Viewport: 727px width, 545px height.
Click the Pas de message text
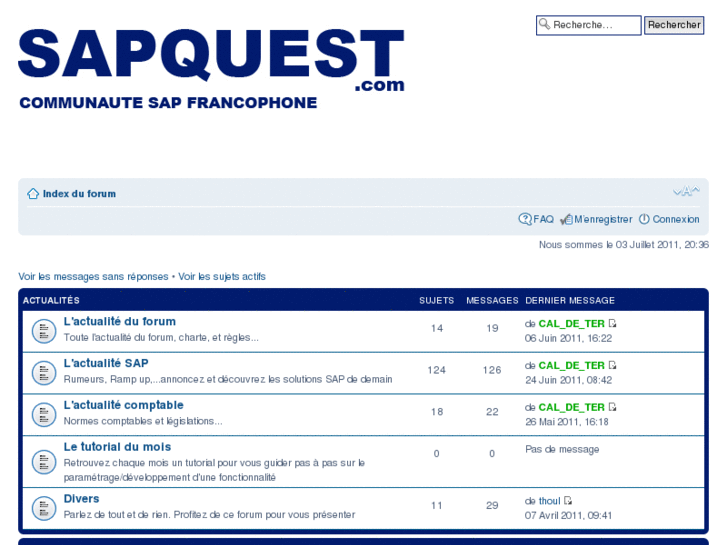pos(562,449)
